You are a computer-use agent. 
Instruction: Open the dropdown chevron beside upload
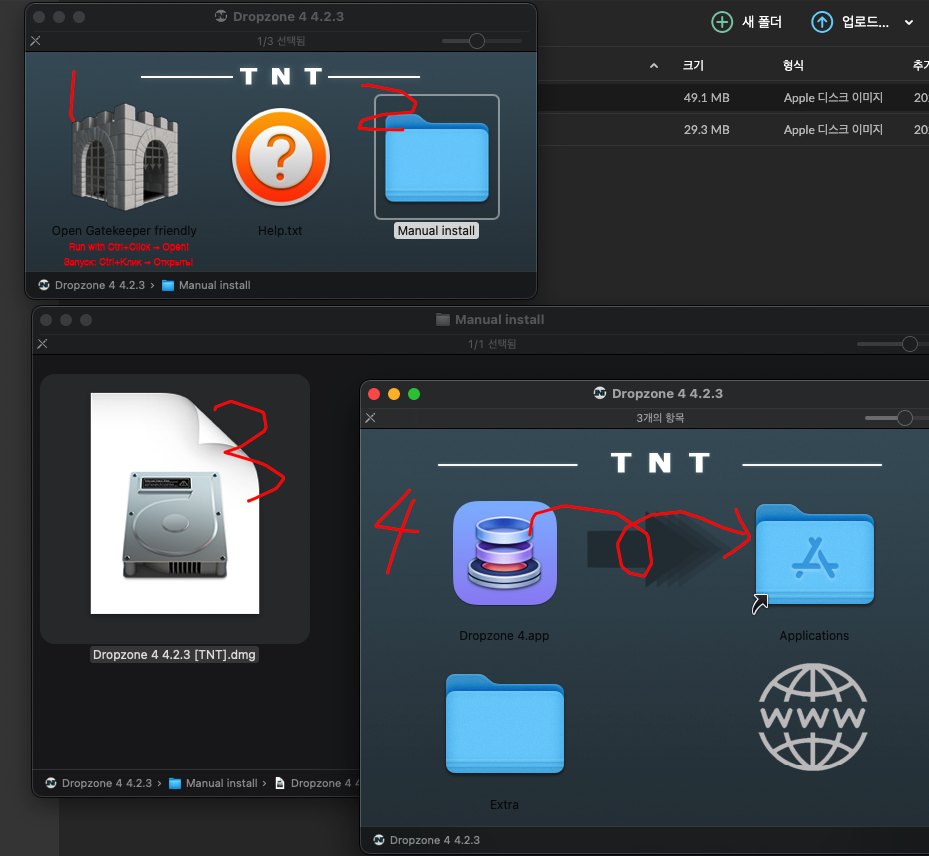coord(908,23)
